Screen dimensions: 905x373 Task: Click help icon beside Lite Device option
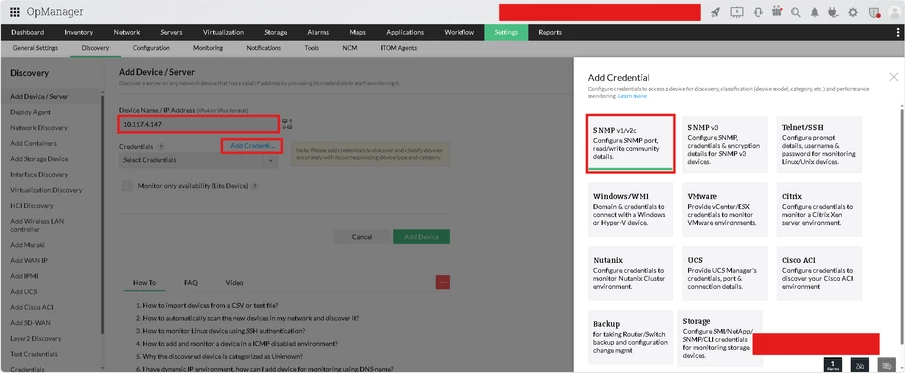pos(254,186)
